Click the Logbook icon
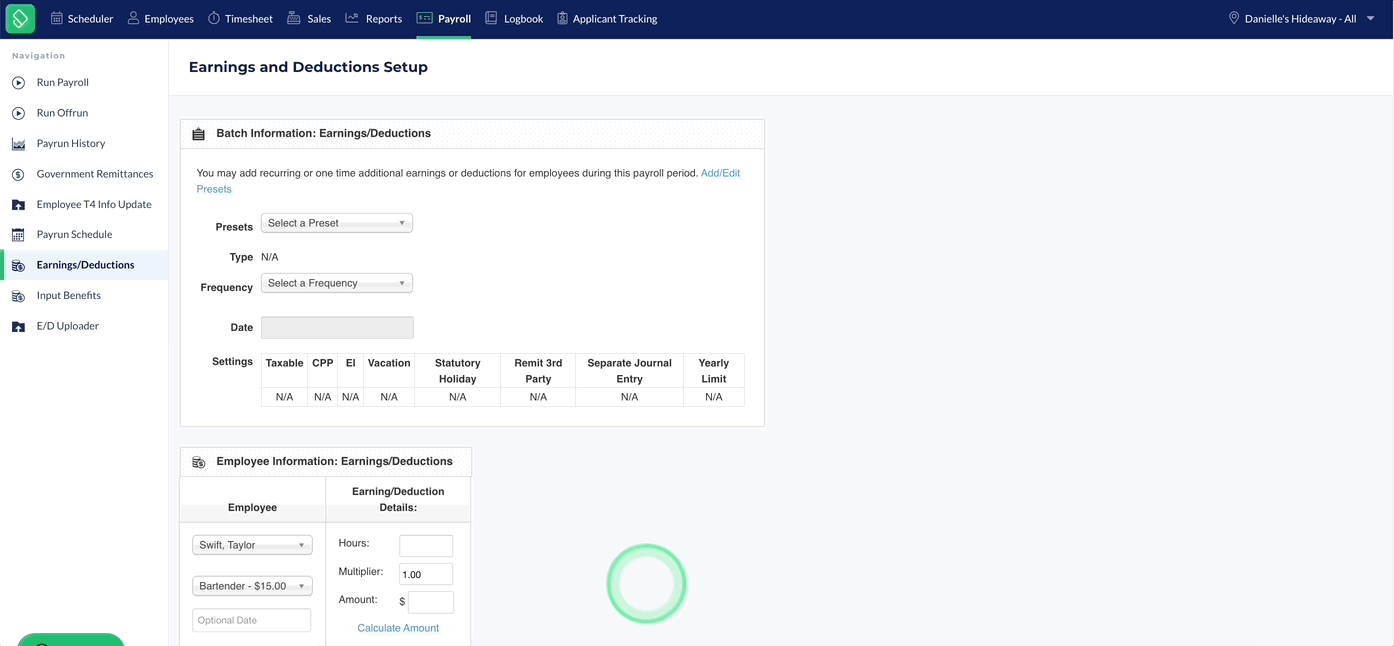 point(491,18)
